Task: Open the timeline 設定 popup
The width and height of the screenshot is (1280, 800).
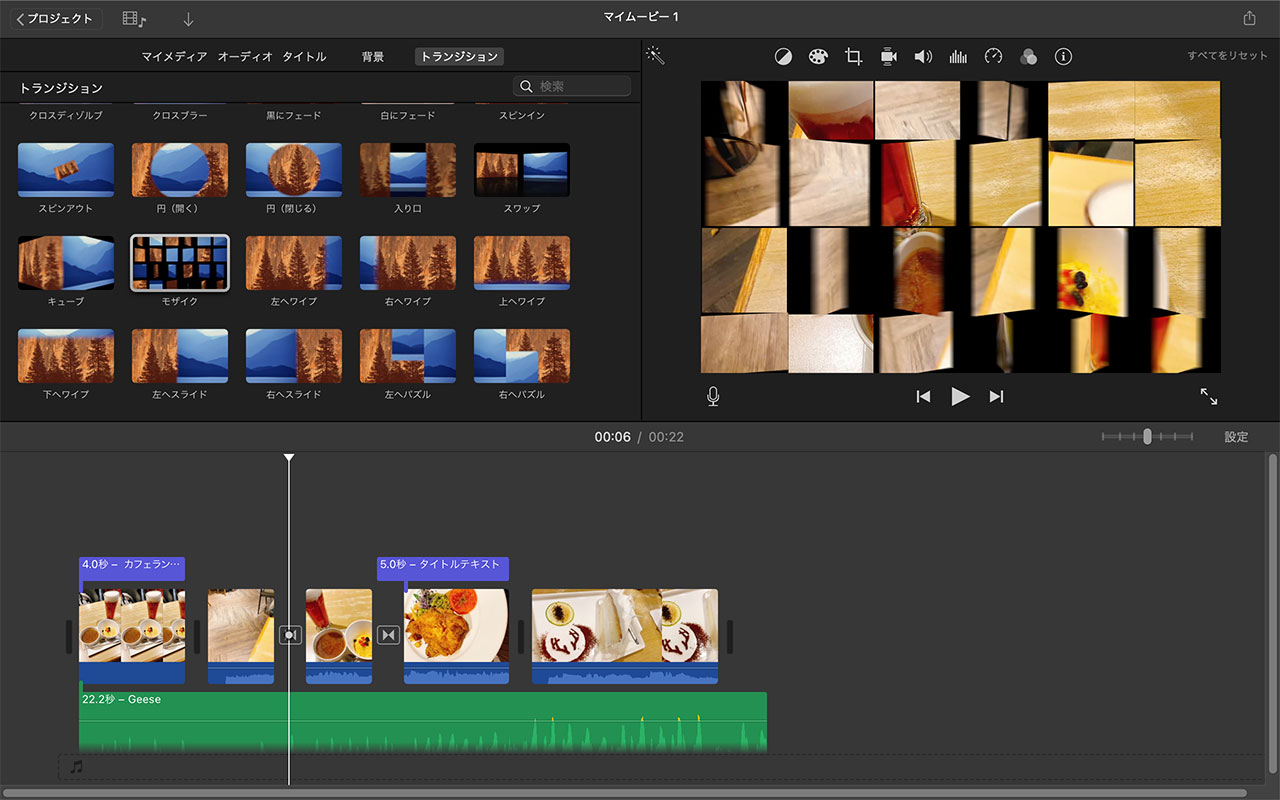Action: pyautogui.click(x=1236, y=437)
